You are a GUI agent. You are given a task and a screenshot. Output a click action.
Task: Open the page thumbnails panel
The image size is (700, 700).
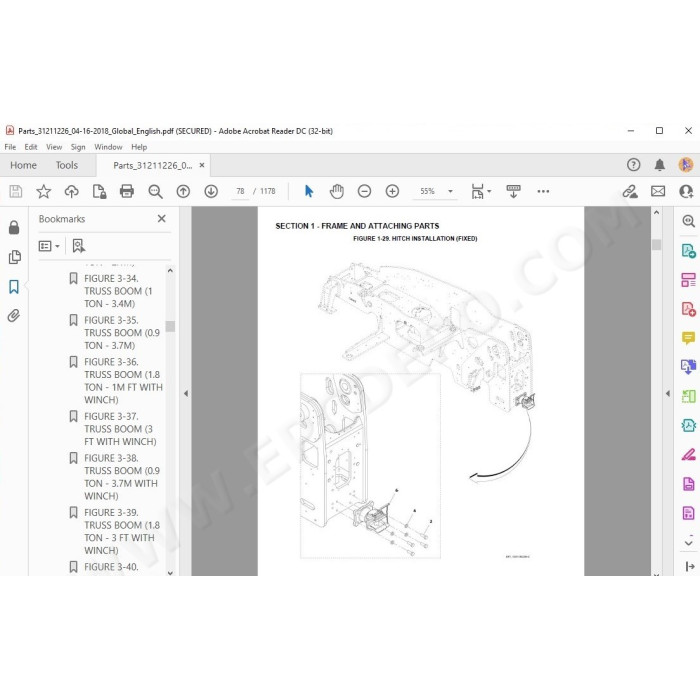[14, 257]
